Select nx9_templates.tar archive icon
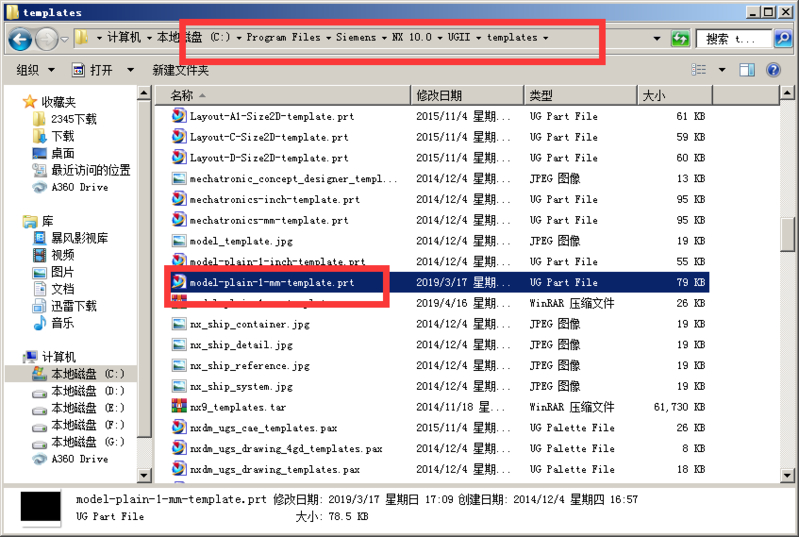 coord(179,407)
